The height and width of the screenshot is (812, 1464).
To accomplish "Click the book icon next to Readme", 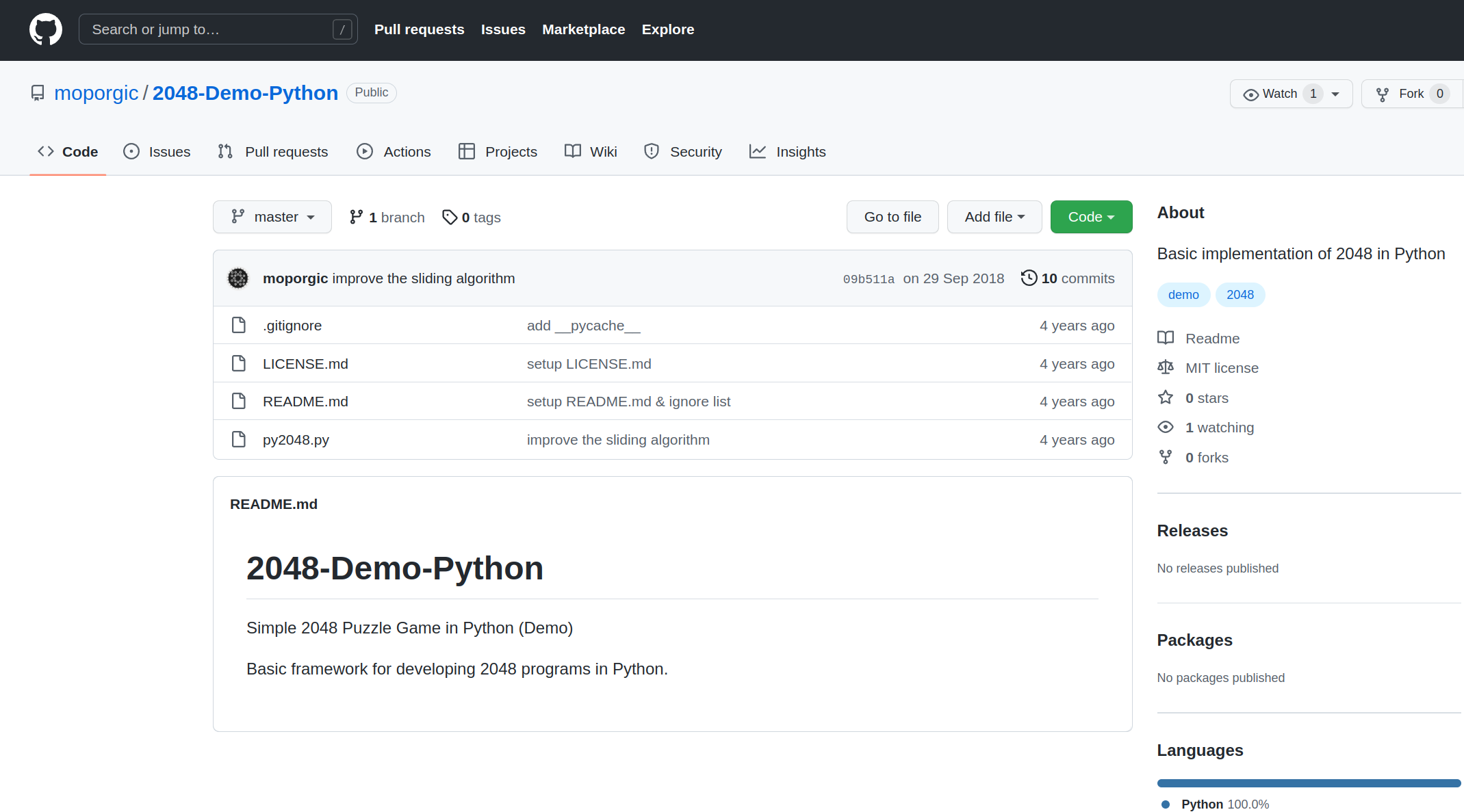I will pyautogui.click(x=1166, y=338).
